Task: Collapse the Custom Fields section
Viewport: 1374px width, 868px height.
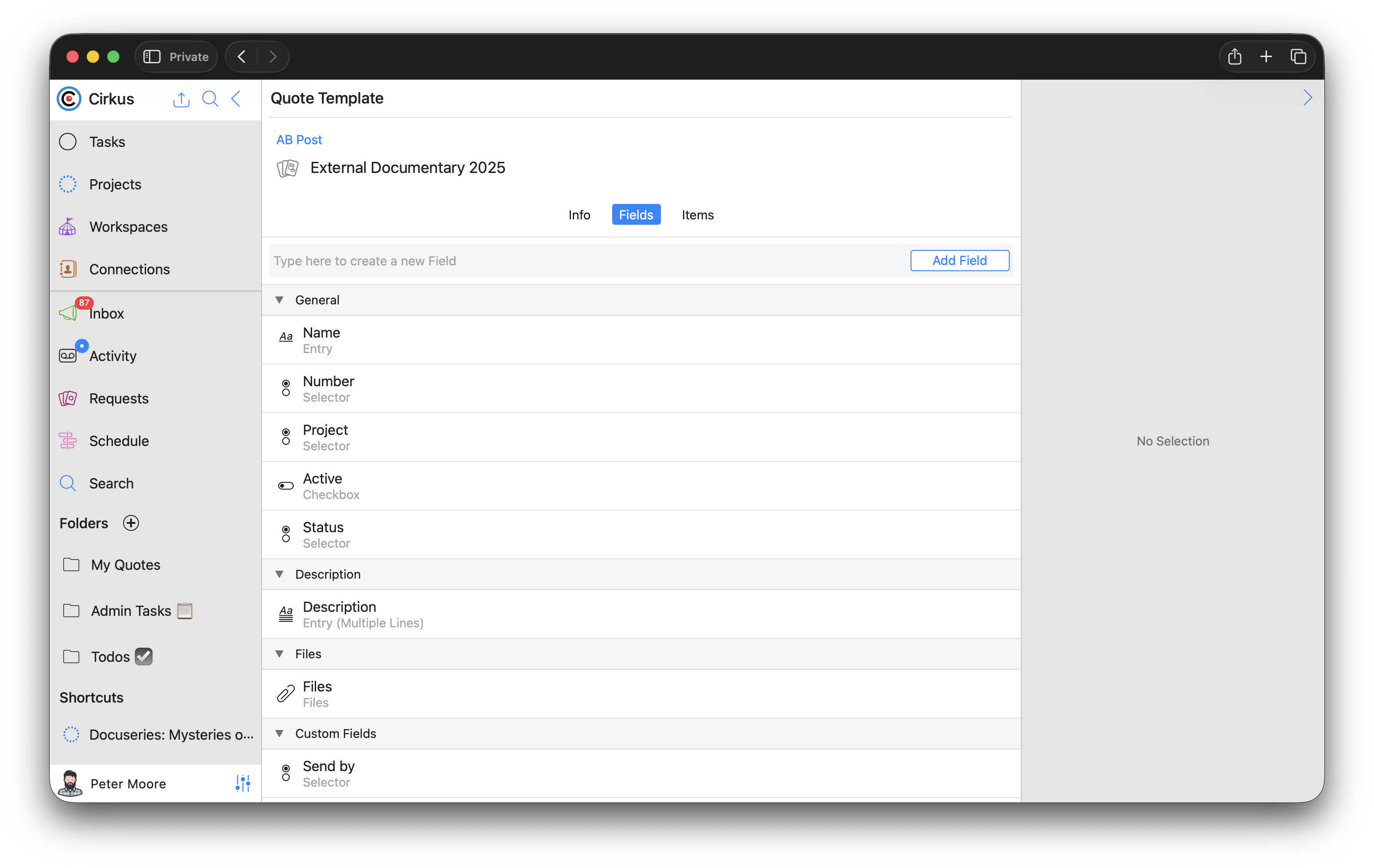Action: (x=280, y=734)
